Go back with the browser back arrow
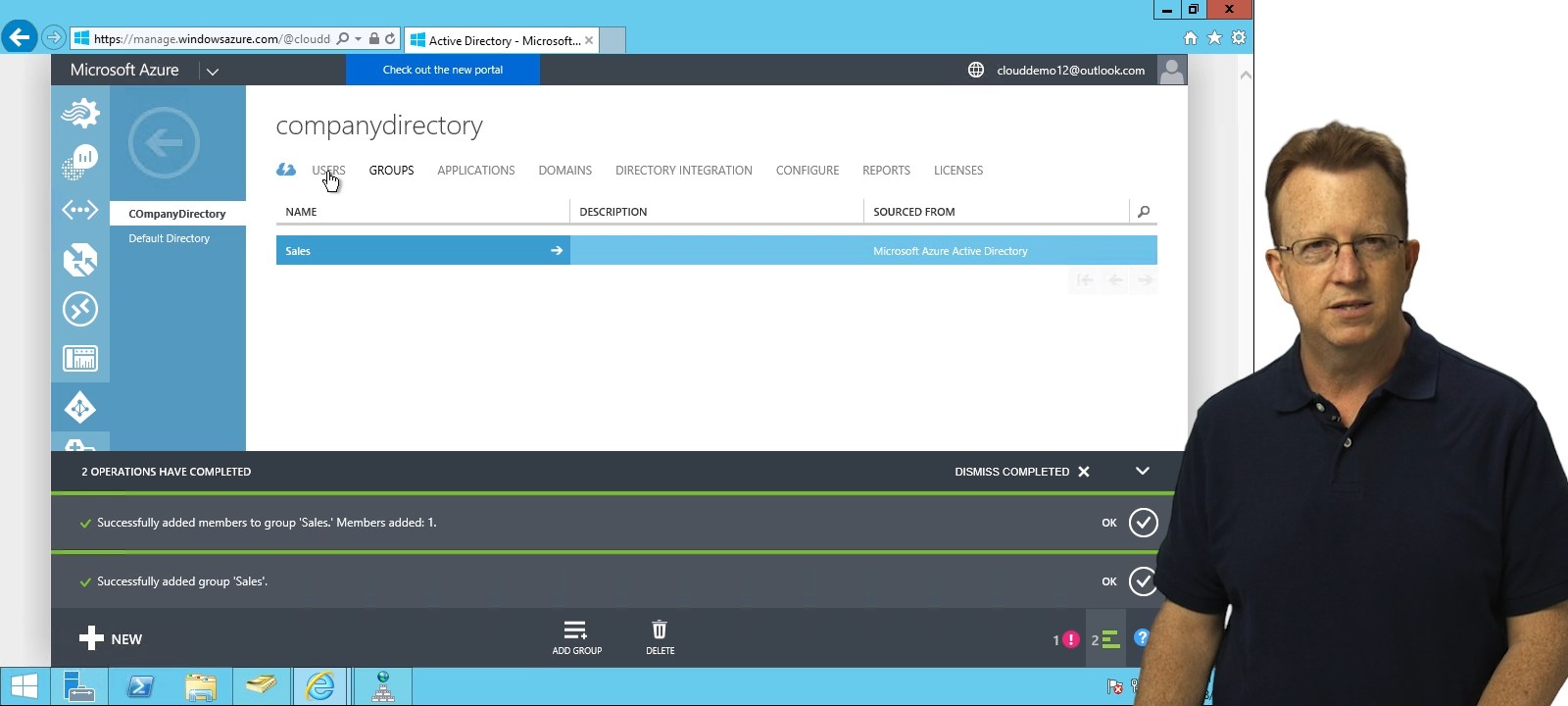1568x706 pixels. (x=19, y=38)
